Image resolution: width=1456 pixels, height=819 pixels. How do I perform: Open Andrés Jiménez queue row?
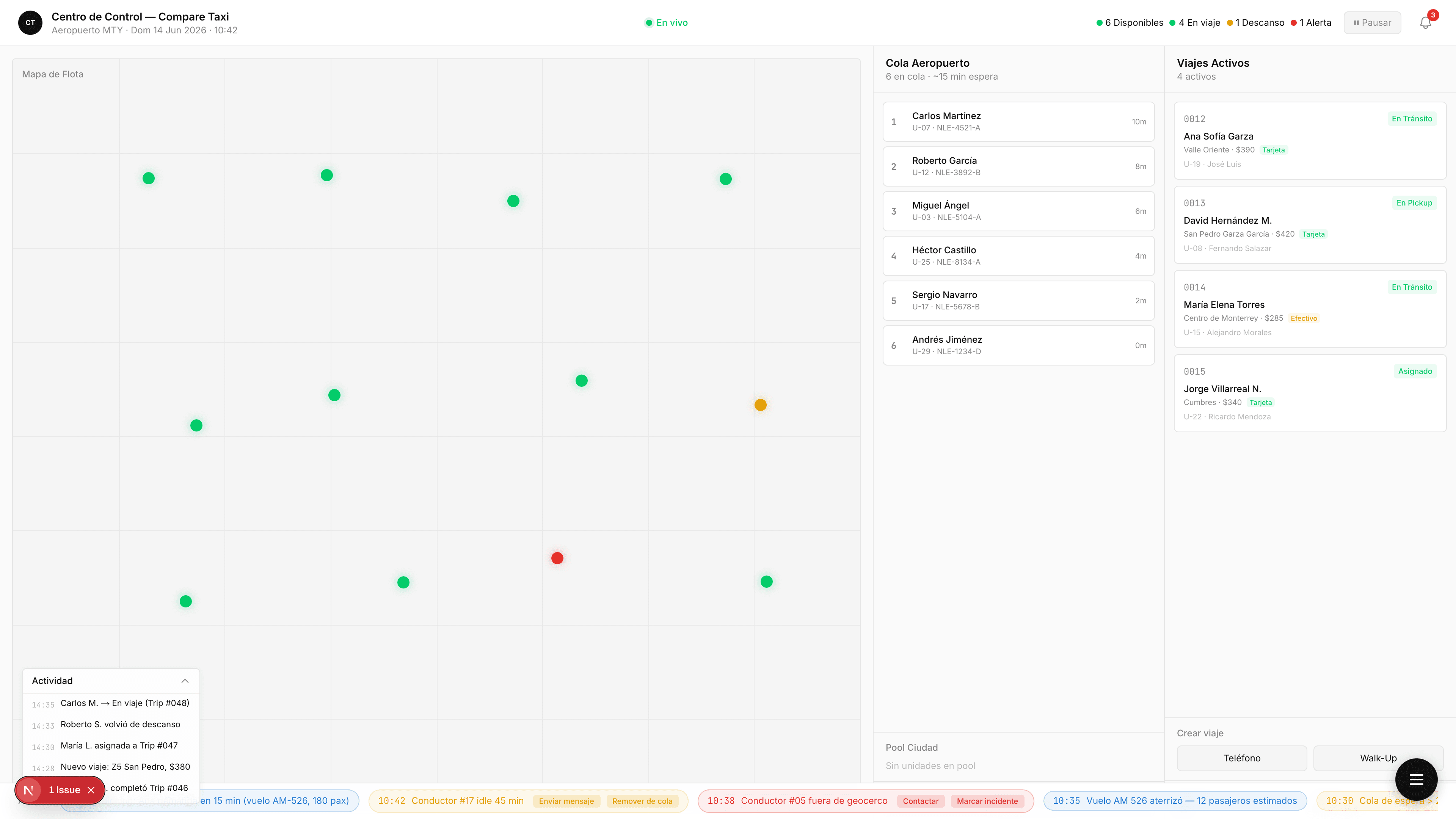pyautogui.click(x=1018, y=345)
